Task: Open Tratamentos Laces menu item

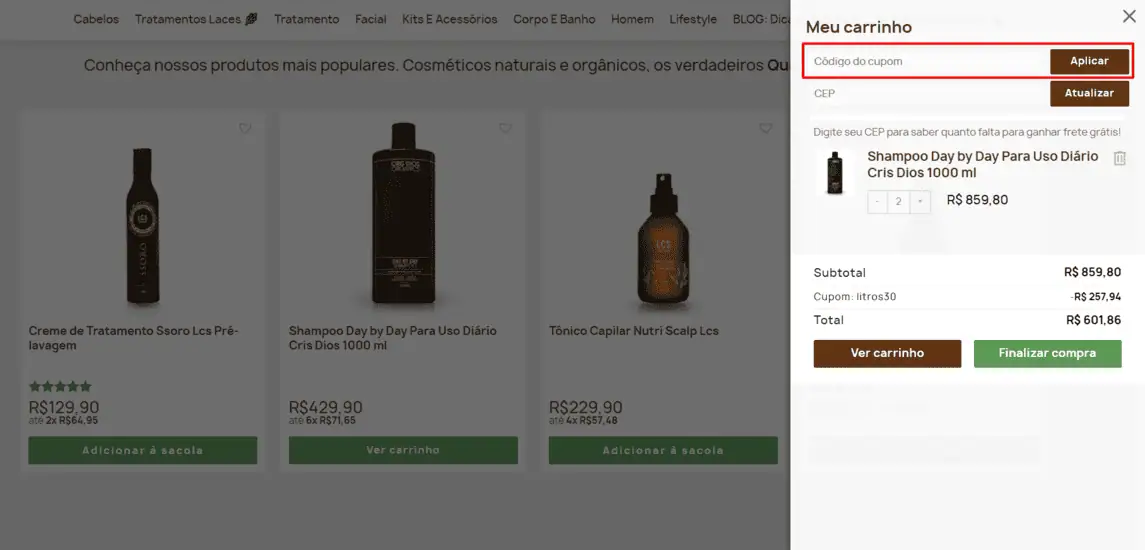Action: (196, 20)
